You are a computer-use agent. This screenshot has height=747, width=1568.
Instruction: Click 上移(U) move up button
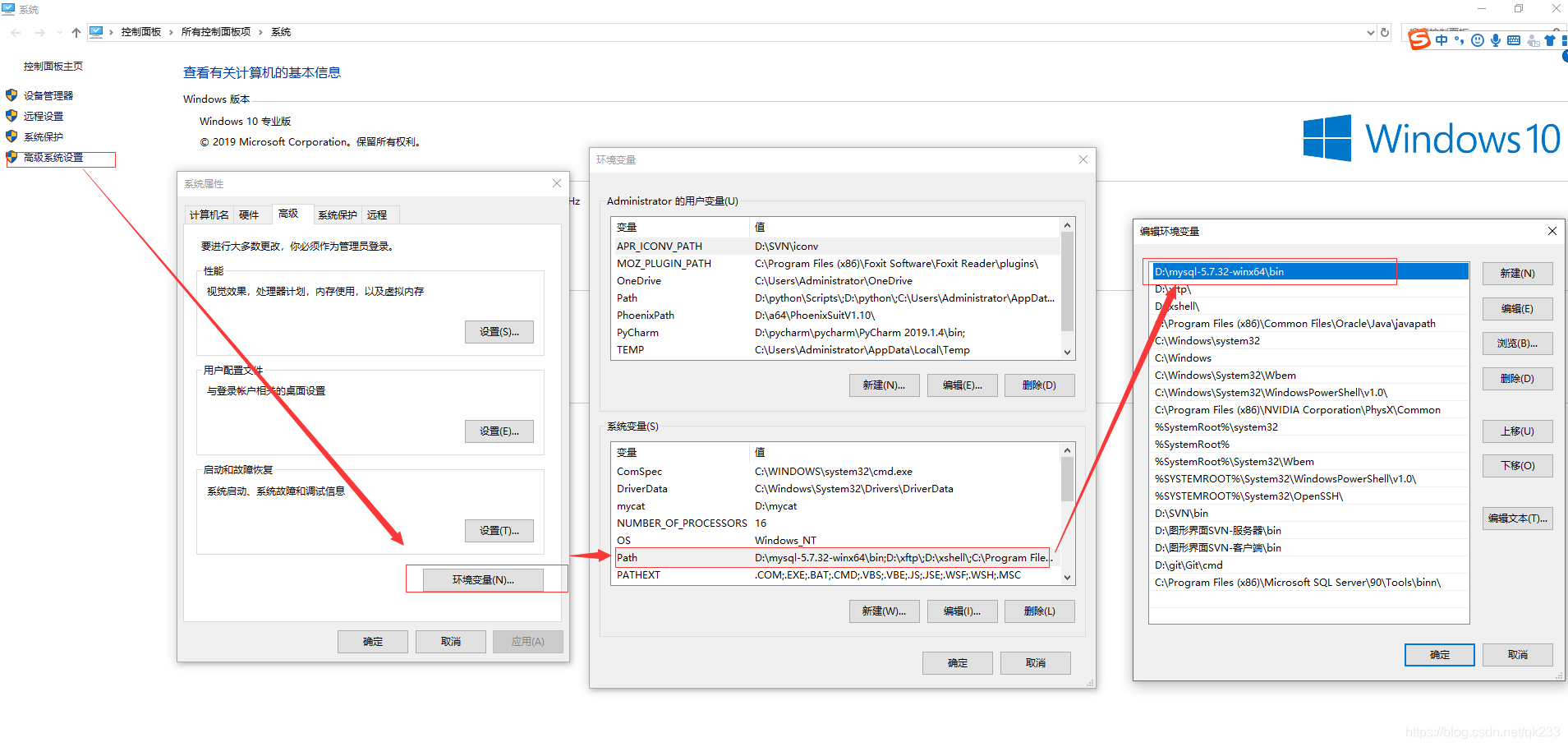coord(1517,431)
